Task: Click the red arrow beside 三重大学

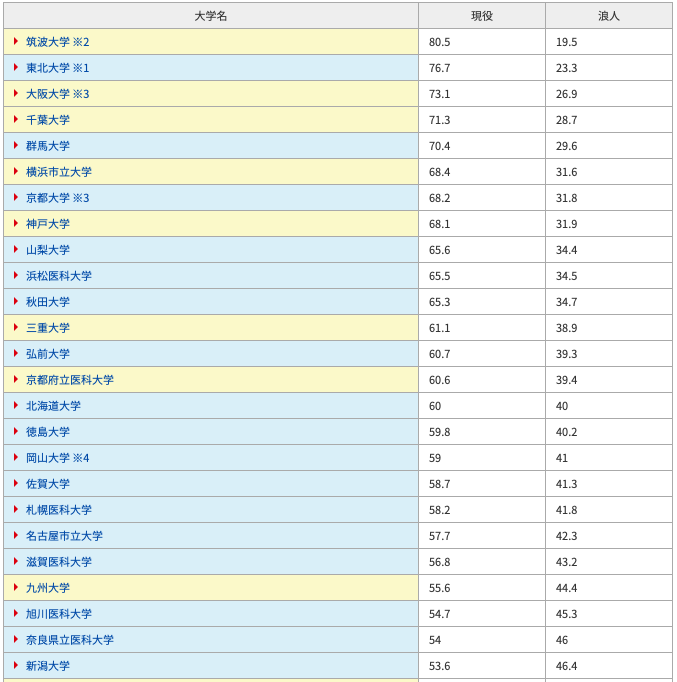Action: pyautogui.click(x=16, y=328)
